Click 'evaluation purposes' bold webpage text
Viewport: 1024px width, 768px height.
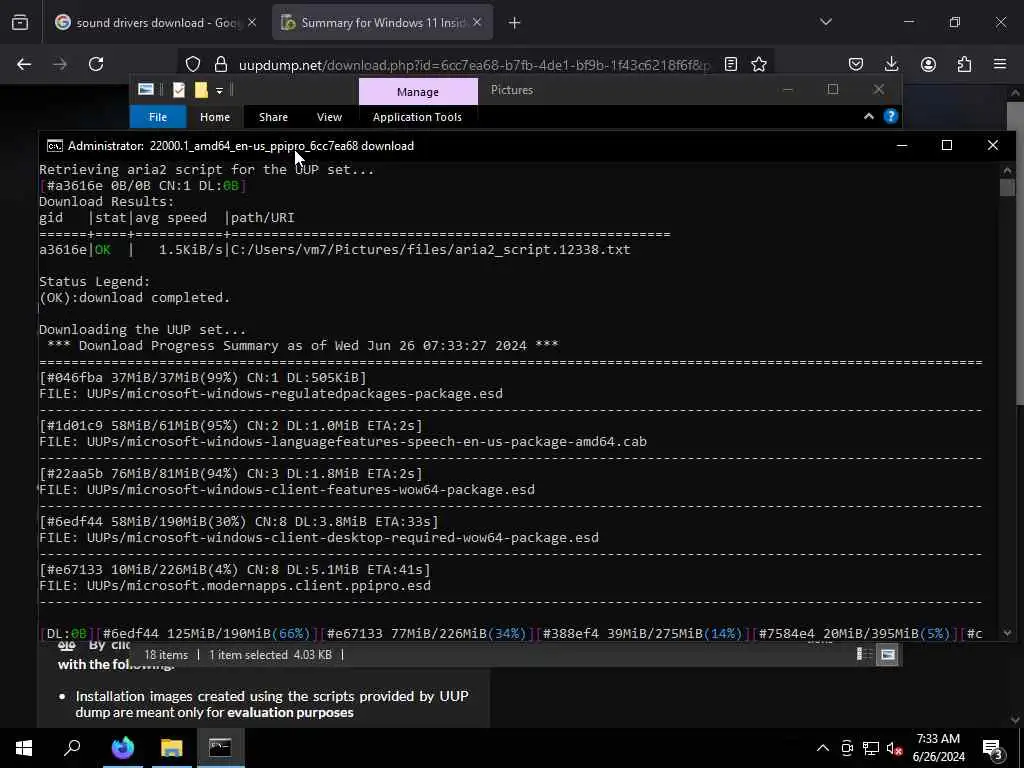click(x=290, y=712)
